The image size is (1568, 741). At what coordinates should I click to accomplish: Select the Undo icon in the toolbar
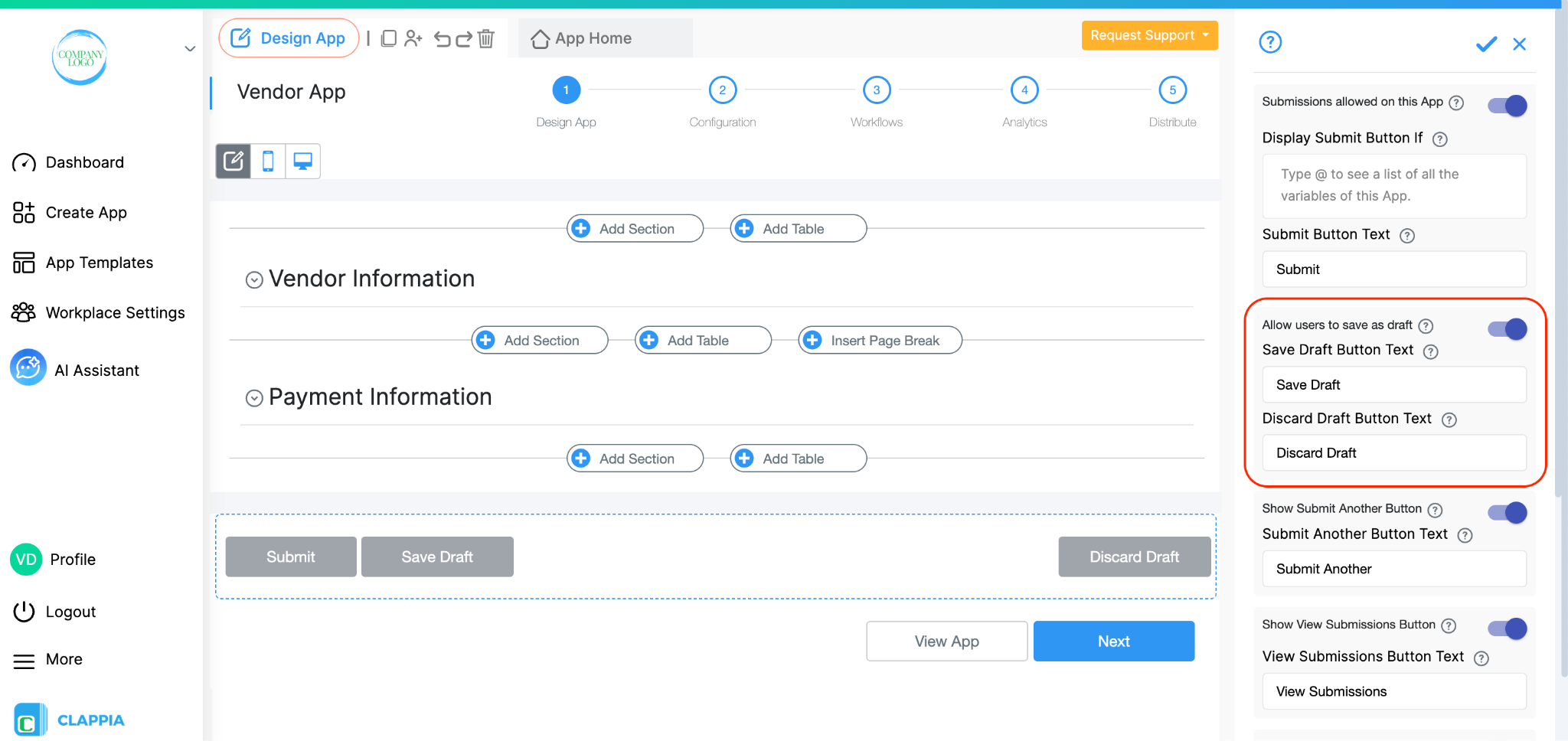pyautogui.click(x=443, y=38)
